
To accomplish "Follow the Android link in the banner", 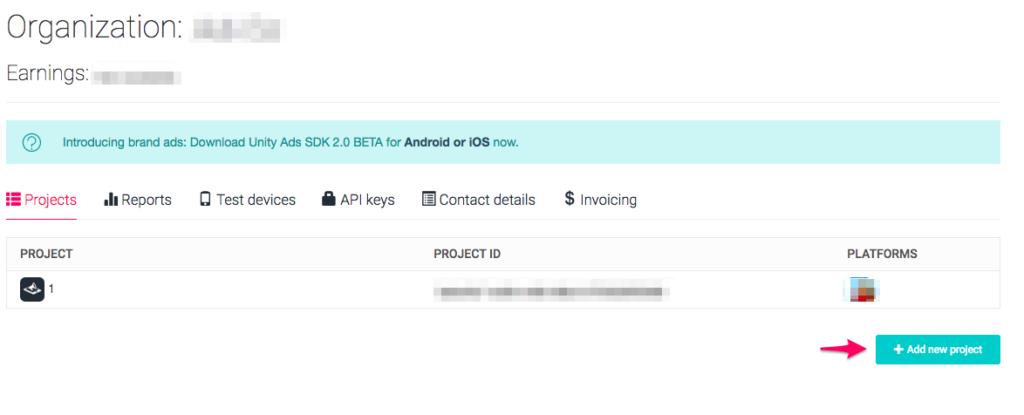I will click(427, 143).
